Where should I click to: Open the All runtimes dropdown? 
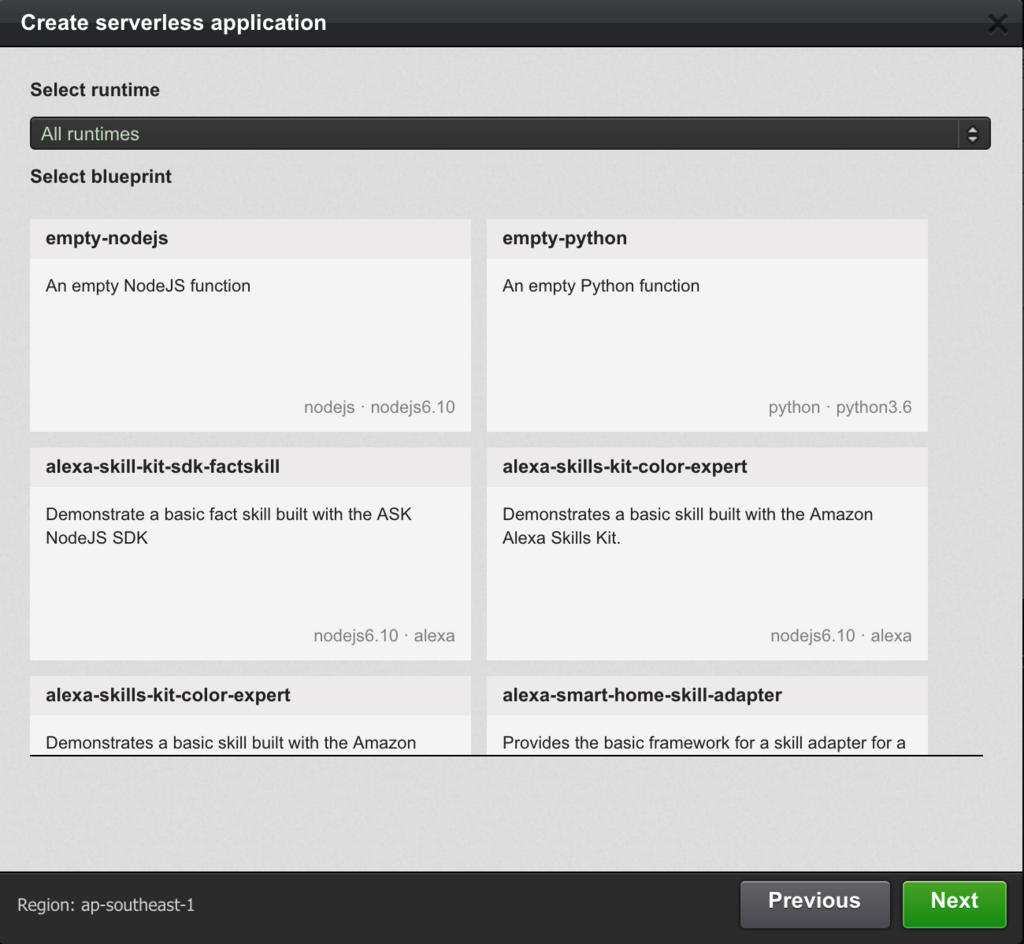pyautogui.click(x=510, y=134)
